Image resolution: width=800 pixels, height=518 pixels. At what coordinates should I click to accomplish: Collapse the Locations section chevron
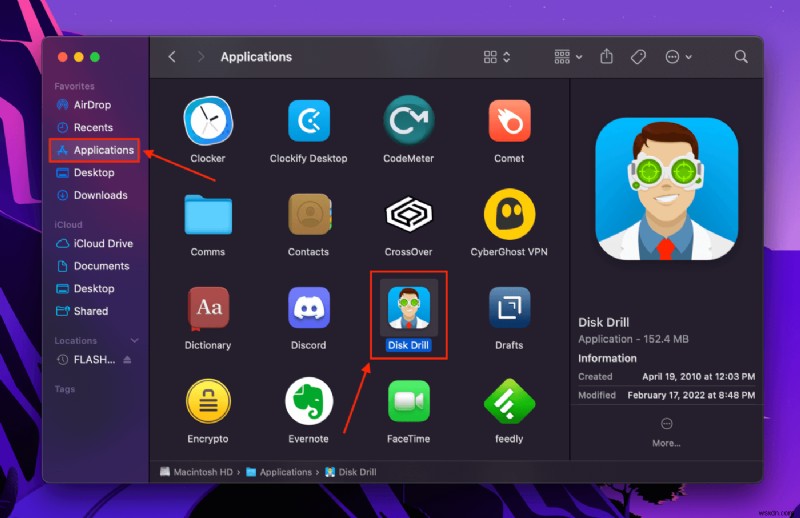[x=135, y=340]
